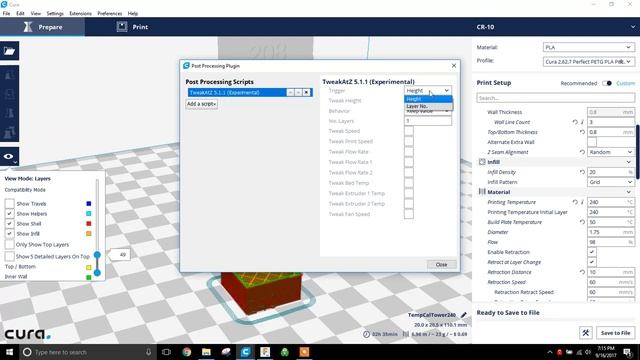Open the Preferences menu
The image size is (640, 360).
(x=109, y=13)
